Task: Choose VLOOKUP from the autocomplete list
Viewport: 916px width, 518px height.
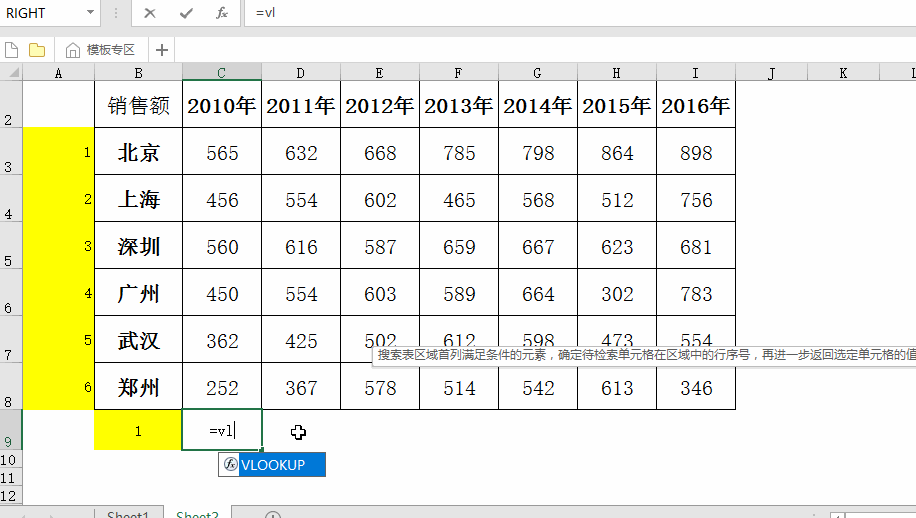Action: pos(272,465)
